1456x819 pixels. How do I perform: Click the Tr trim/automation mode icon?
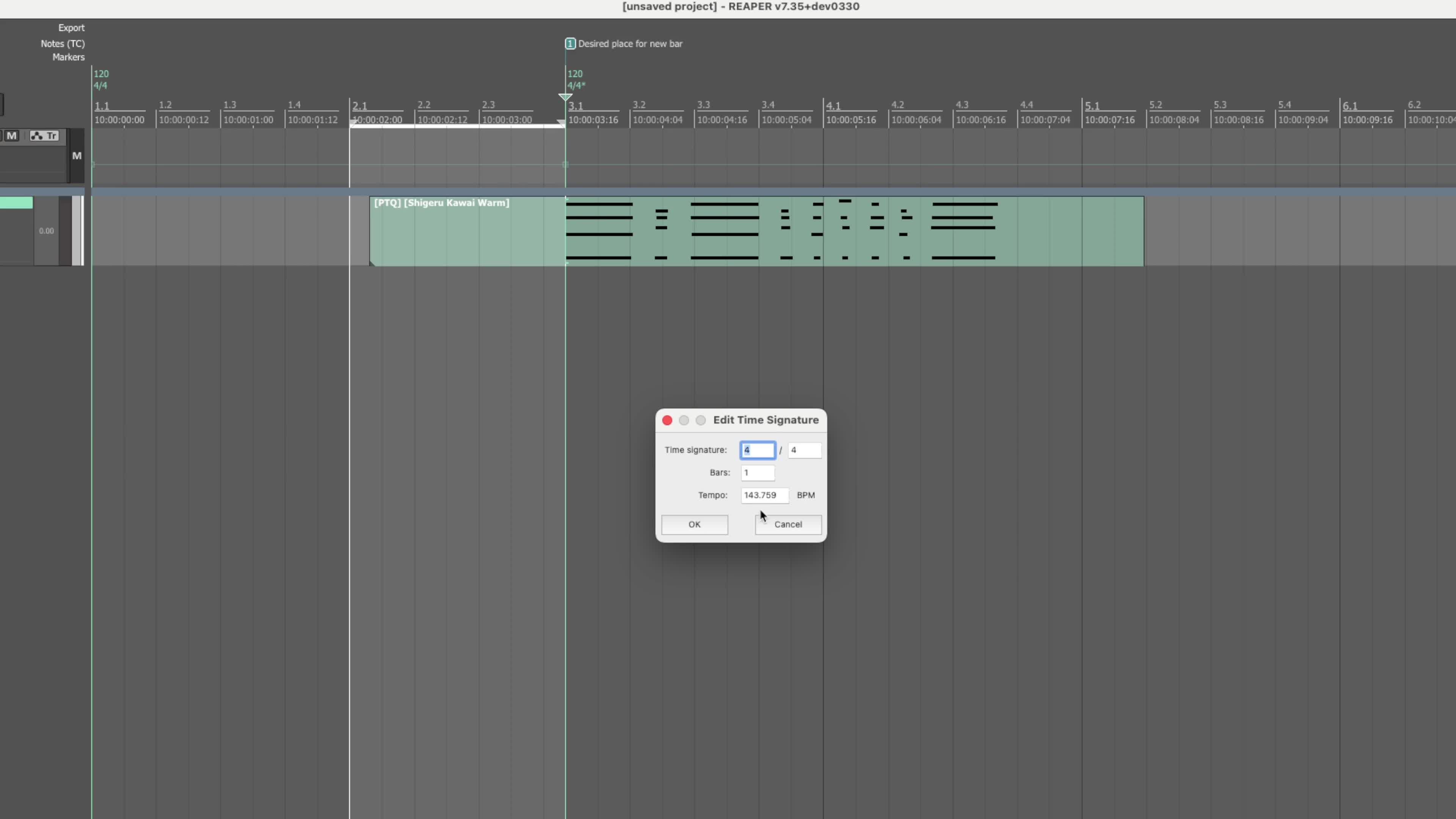(x=52, y=136)
